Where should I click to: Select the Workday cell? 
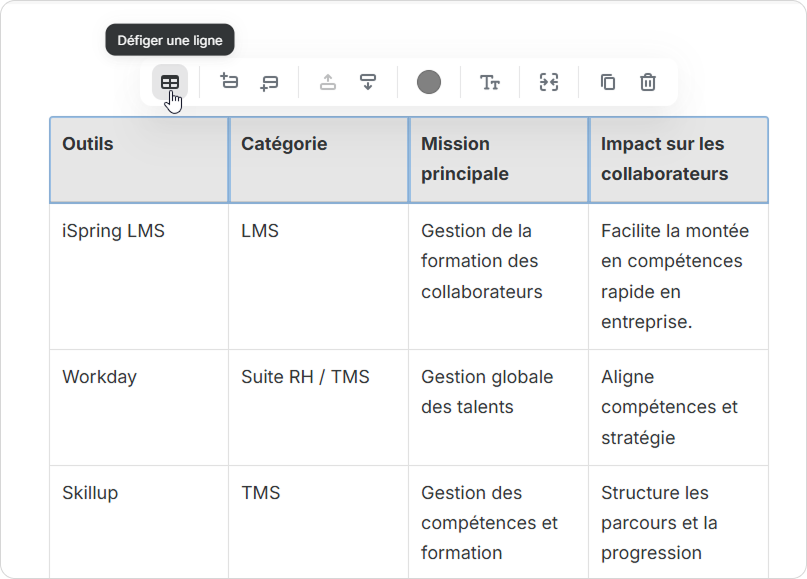138,407
